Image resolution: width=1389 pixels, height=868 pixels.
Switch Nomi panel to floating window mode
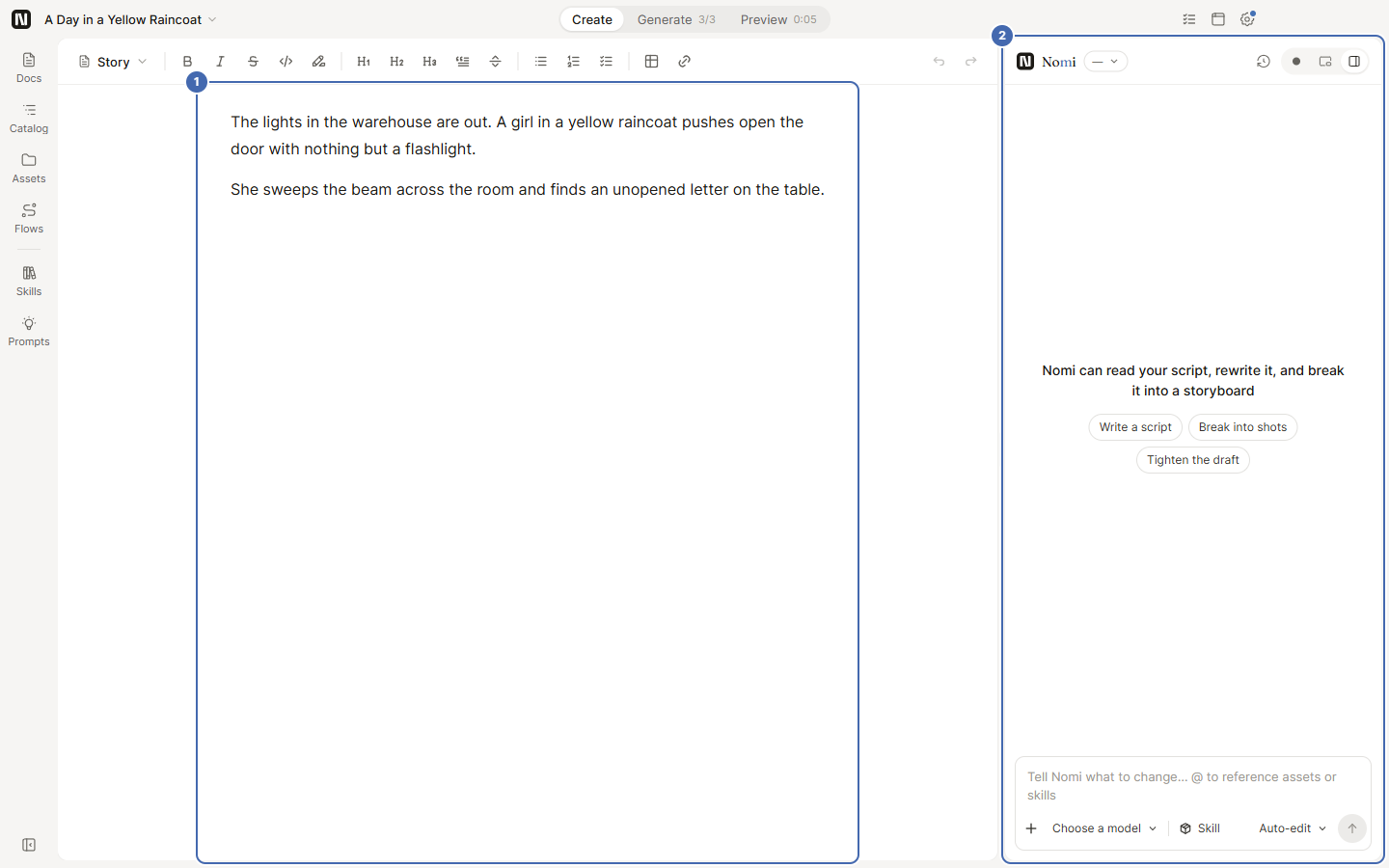[x=1325, y=62]
